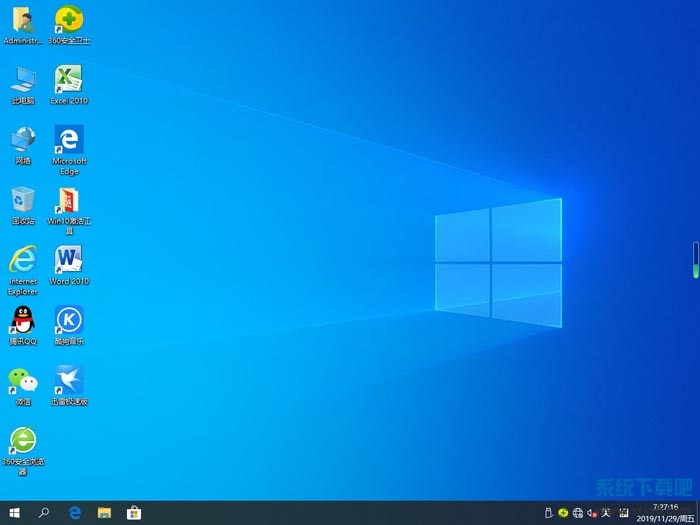The height and width of the screenshot is (525, 700).
Task: Toggle the muted volume tray icon
Action: pyautogui.click(x=593, y=513)
